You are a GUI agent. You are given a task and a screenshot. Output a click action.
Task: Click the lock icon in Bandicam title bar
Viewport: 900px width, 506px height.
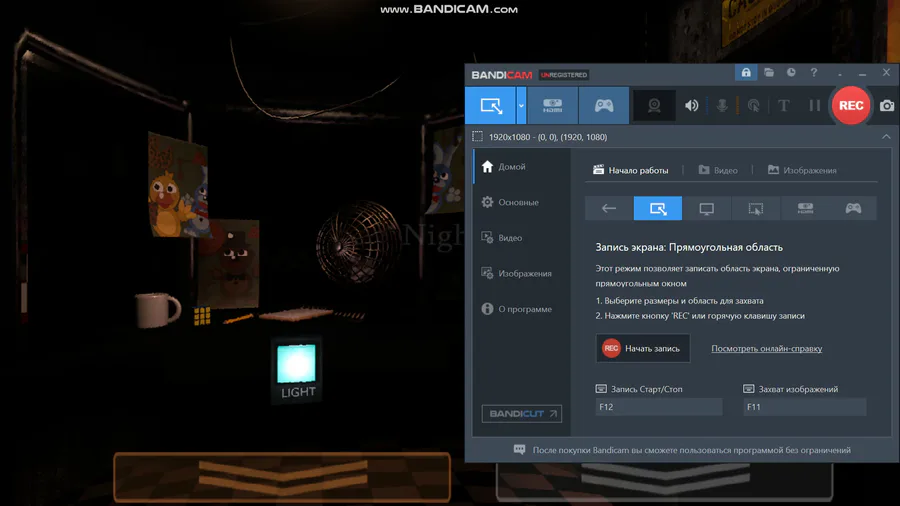pyautogui.click(x=746, y=72)
